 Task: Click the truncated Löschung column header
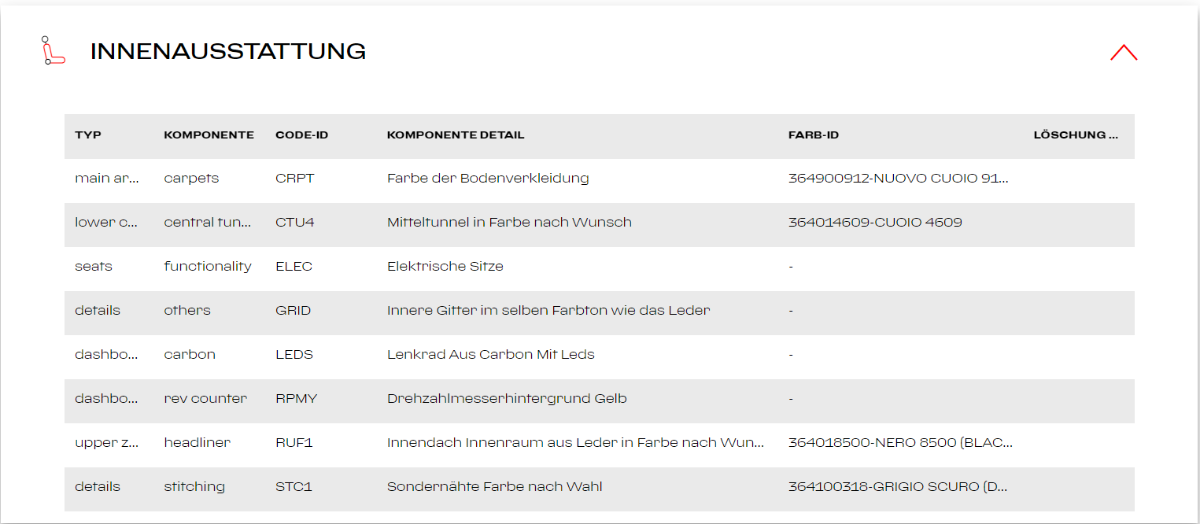[1075, 135]
